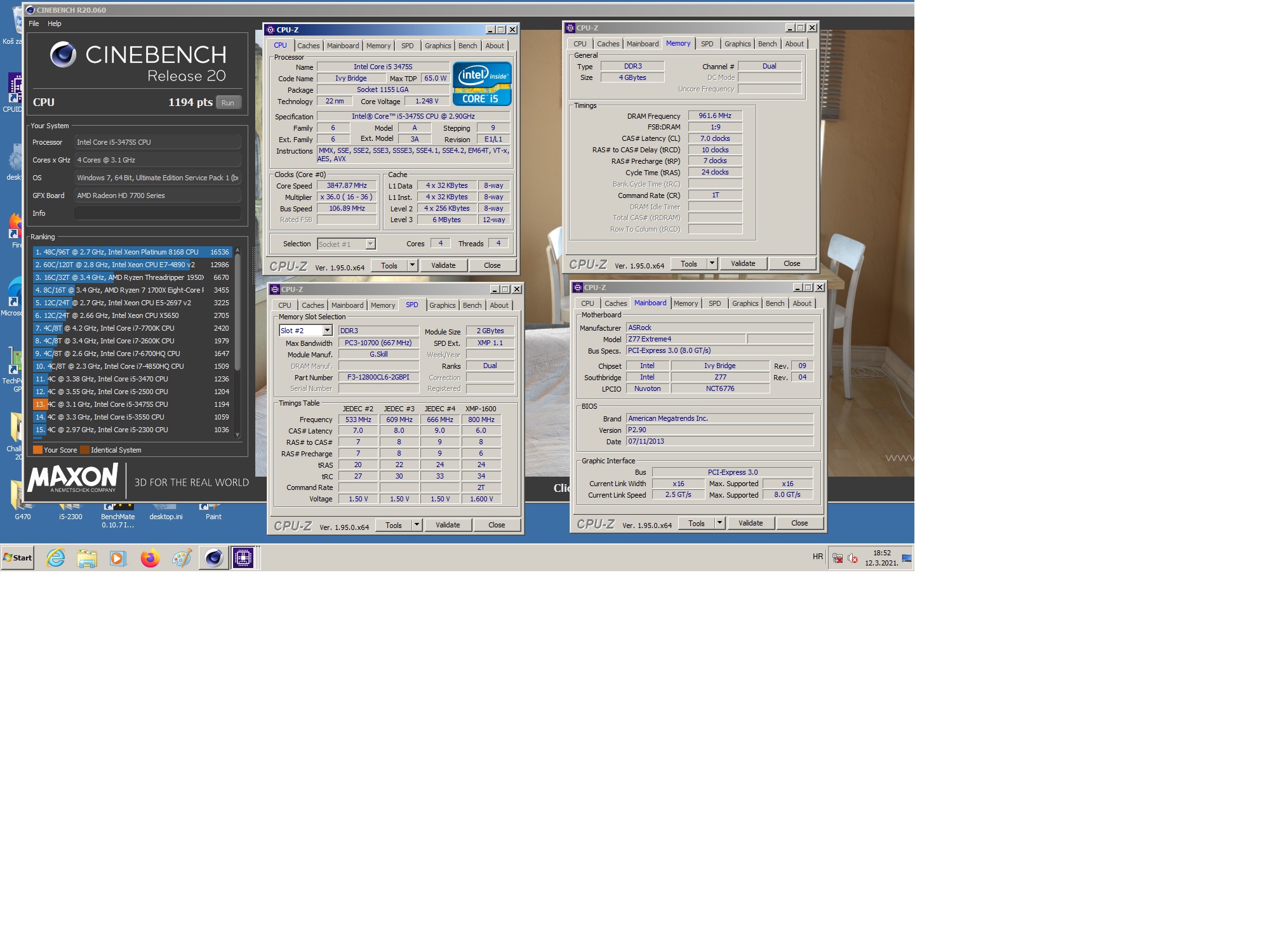Open Firefox from the taskbar
This screenshot has height=952, width=1270.
tap(150, 558)
